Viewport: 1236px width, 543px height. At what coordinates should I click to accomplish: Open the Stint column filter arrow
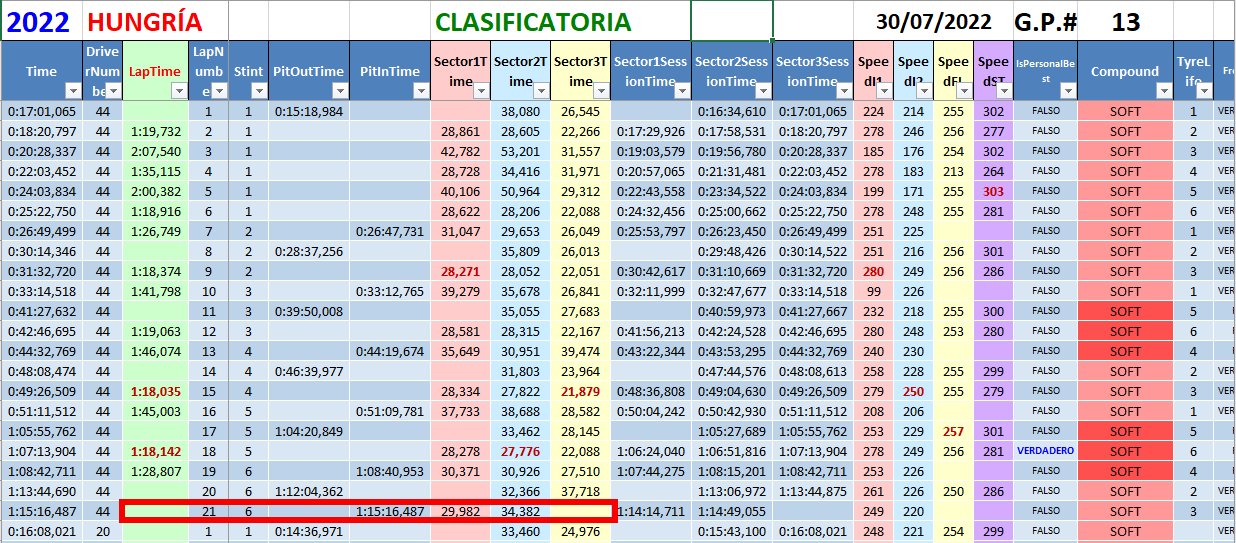click(x=259, y=91)
